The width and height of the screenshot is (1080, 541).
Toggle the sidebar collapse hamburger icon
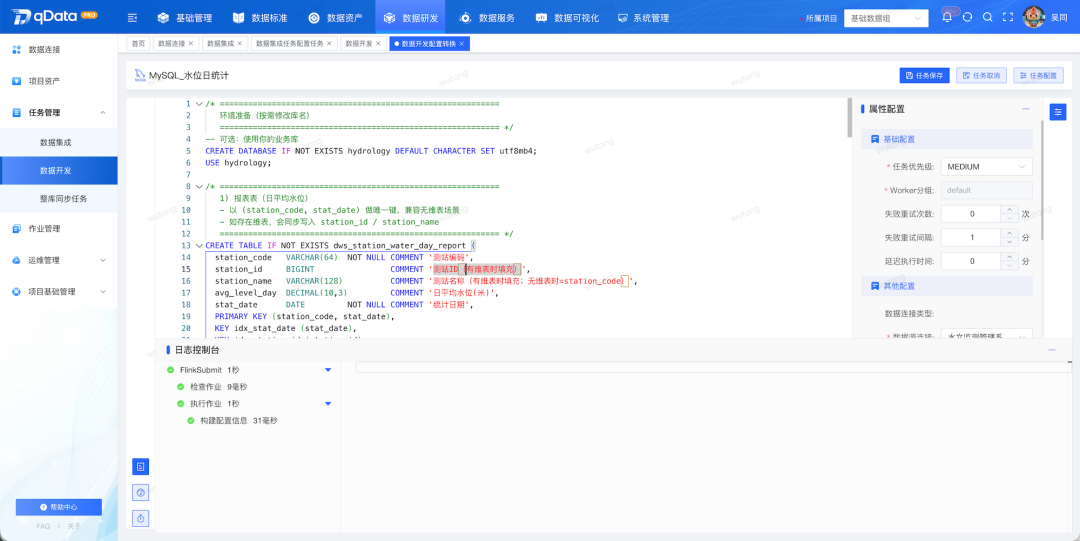pyautogui.click(x=132, y=18)
